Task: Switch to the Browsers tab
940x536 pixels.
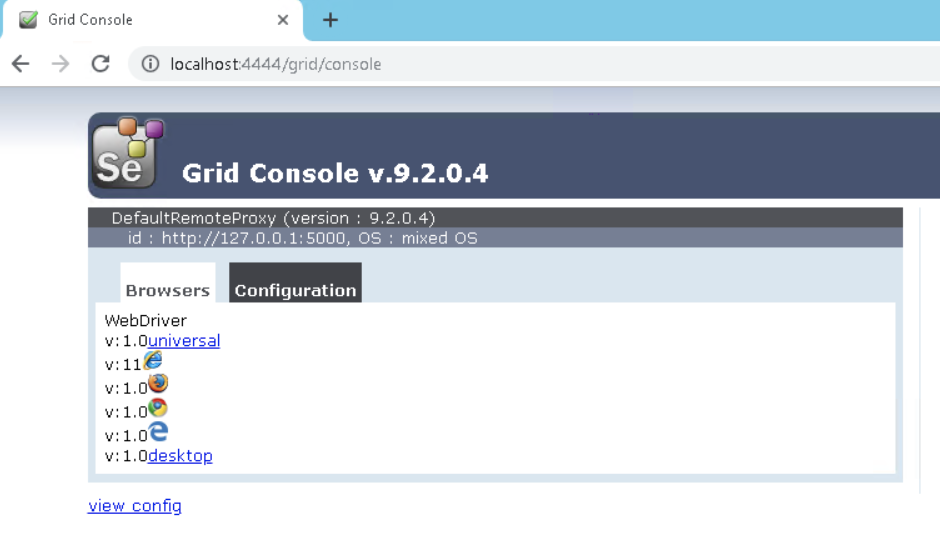Action: tap(168, 282)
